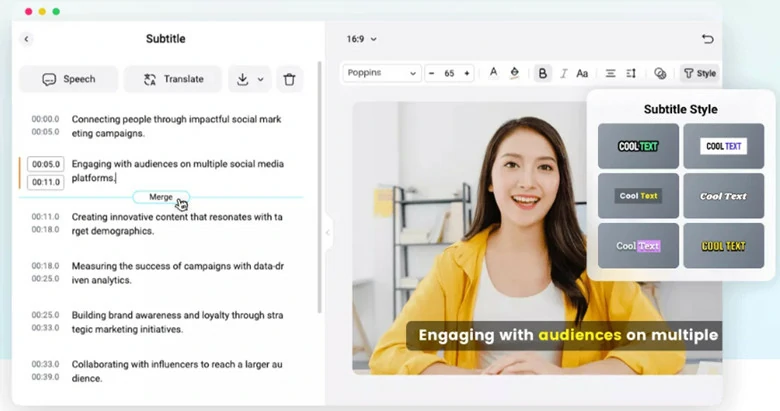This screenshot has height=411, width=780.
Task: Edit the font size value 65
Action: coord(449,73)
